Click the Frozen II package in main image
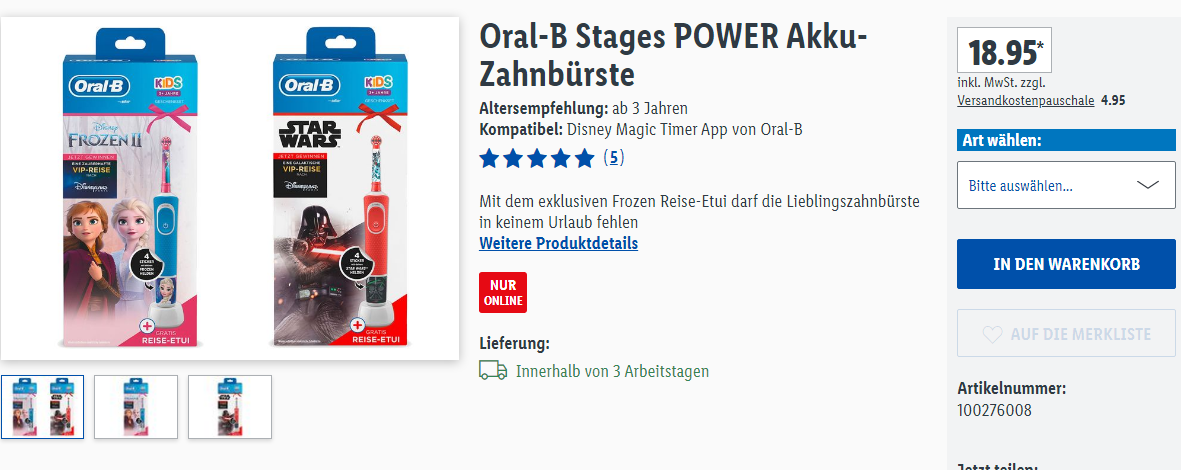This screenshot has width=1181, height=470. [130, 188]
